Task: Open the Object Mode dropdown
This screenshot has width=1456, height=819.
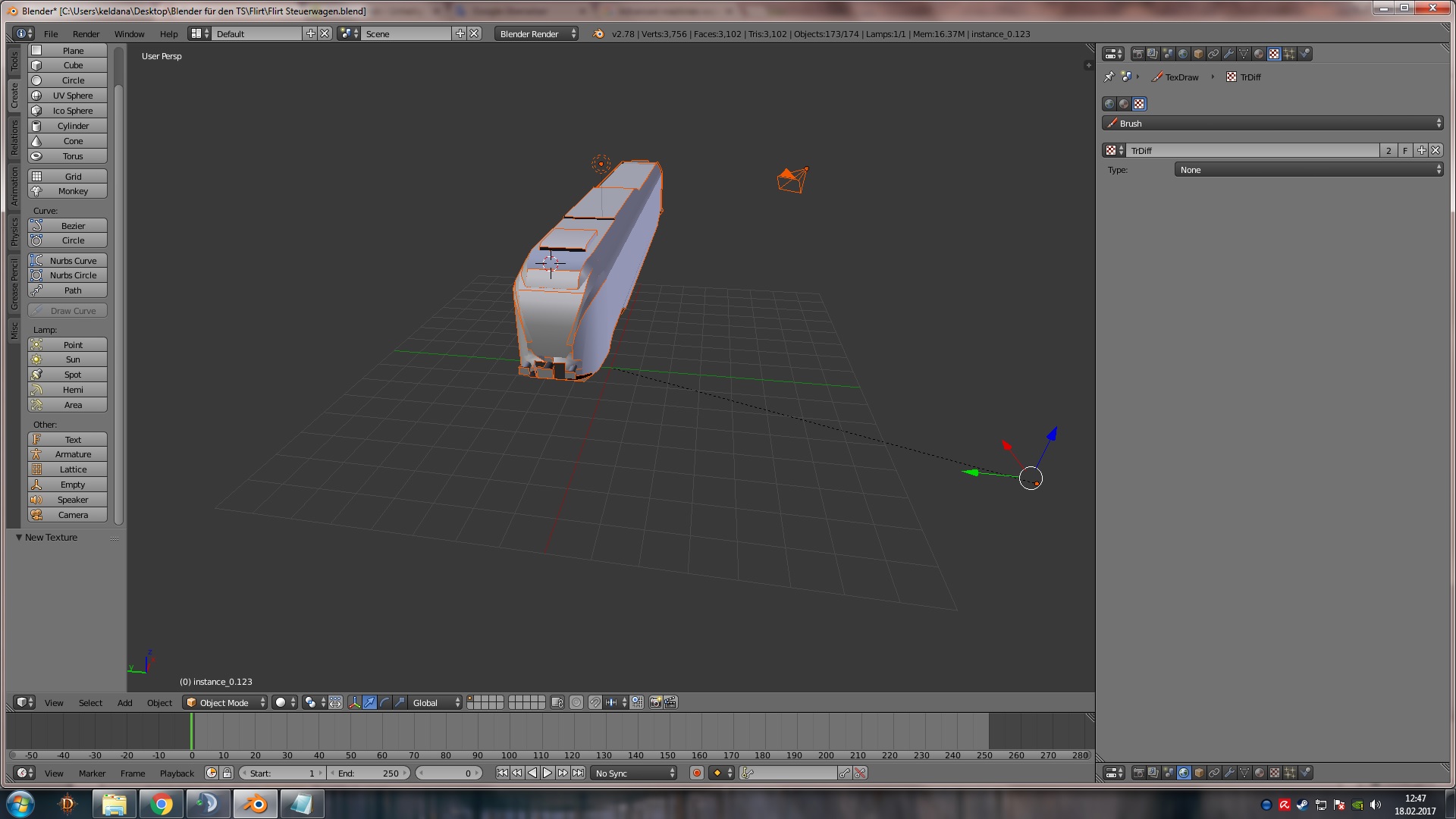Action: [225, 703]
